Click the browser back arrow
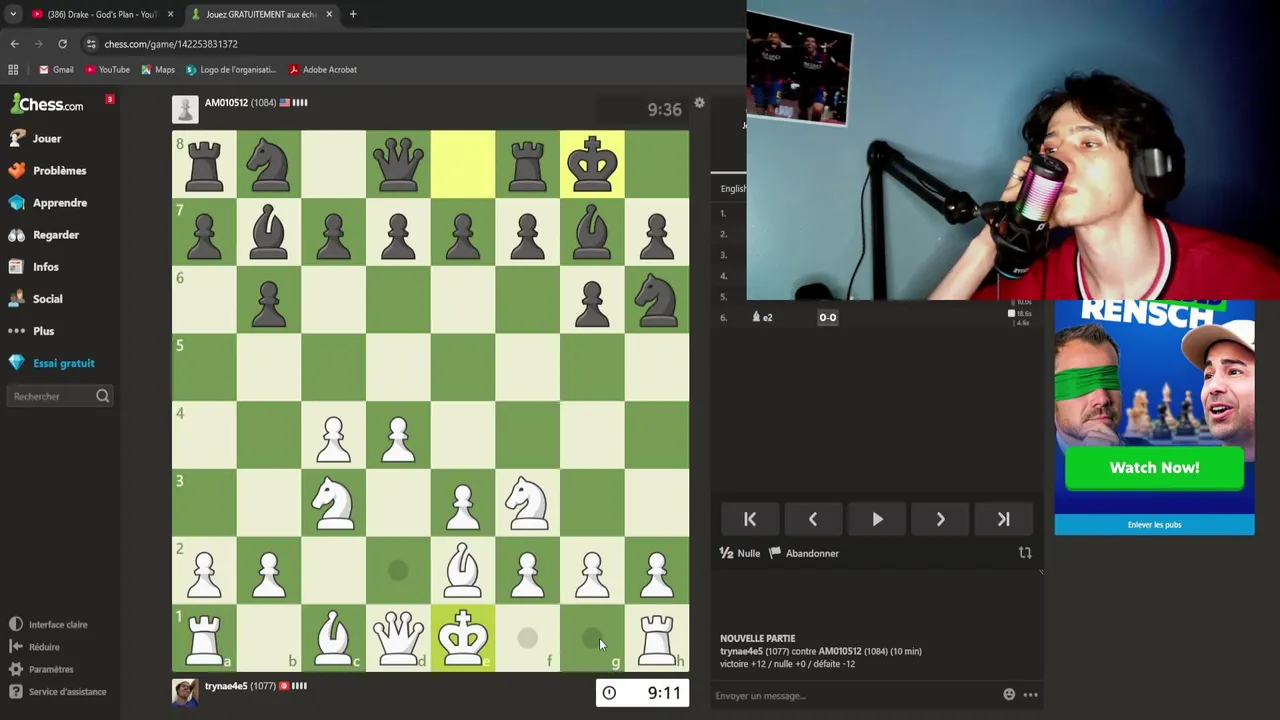Image resolution: width=1280 pixels, height=720 pixels. tap(14, 44)
